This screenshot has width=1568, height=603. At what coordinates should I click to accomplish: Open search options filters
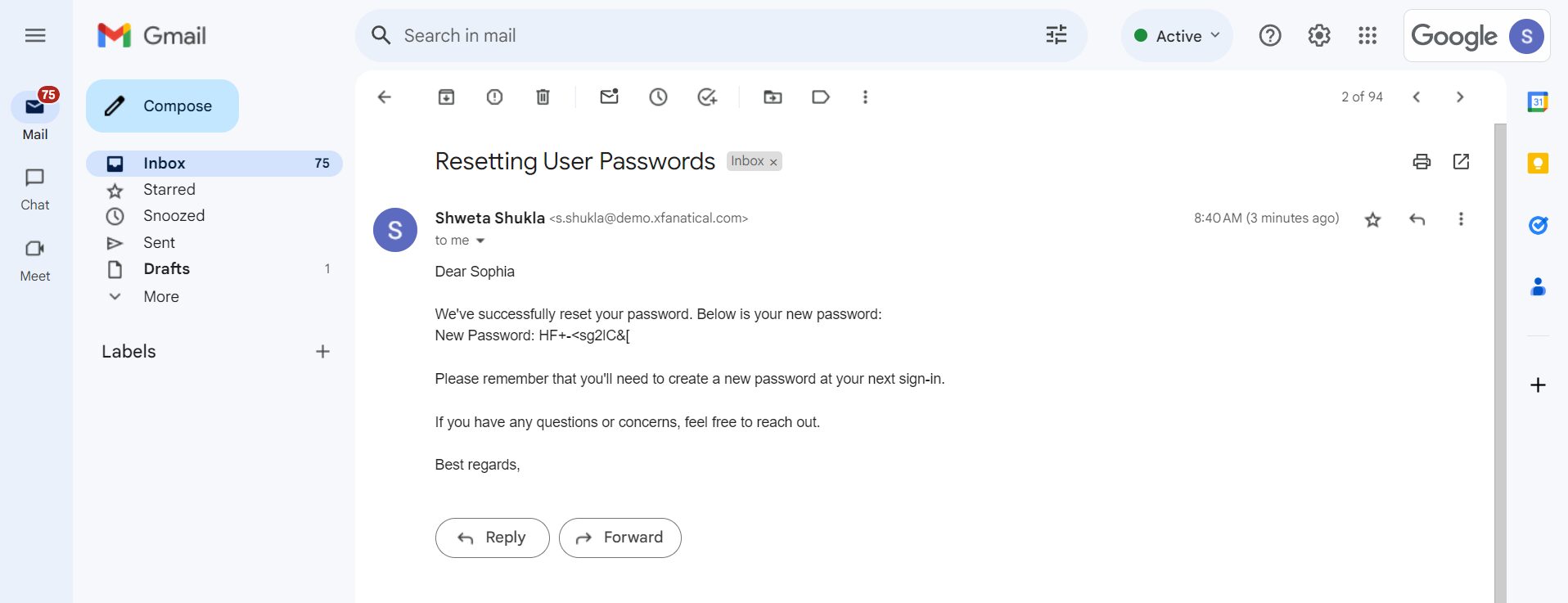coord(1056,35)
